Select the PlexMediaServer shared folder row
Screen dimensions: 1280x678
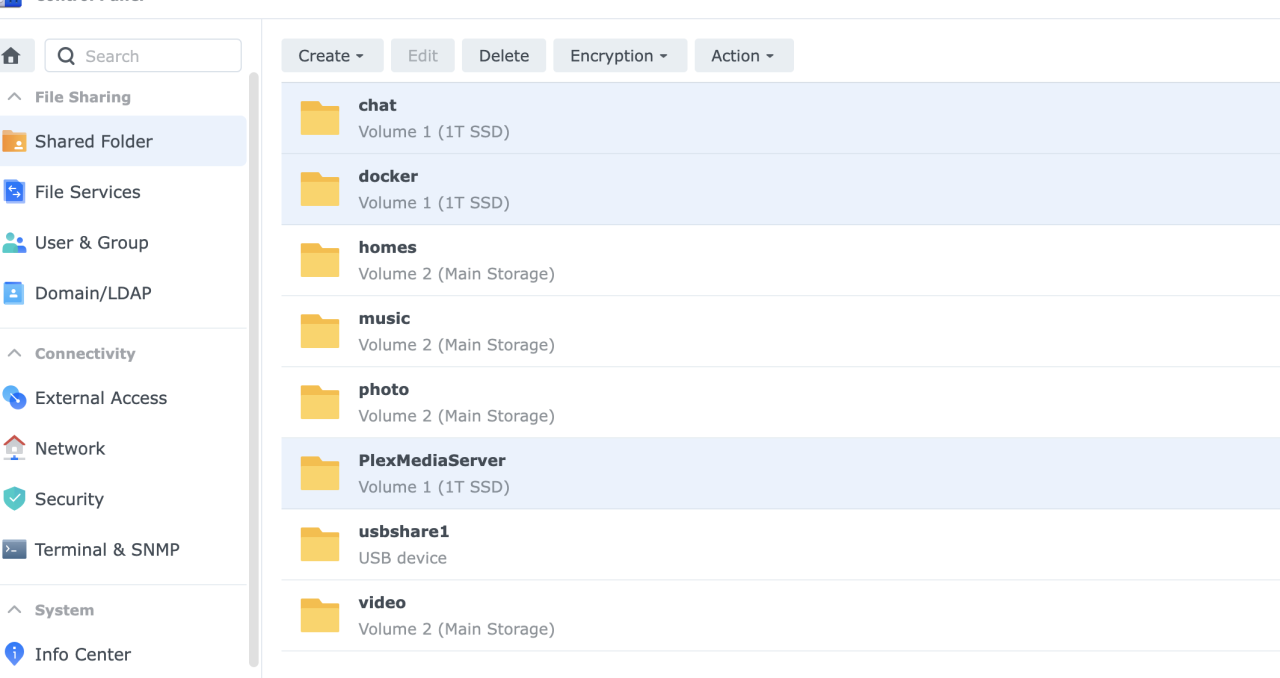[x=700, y=472]
